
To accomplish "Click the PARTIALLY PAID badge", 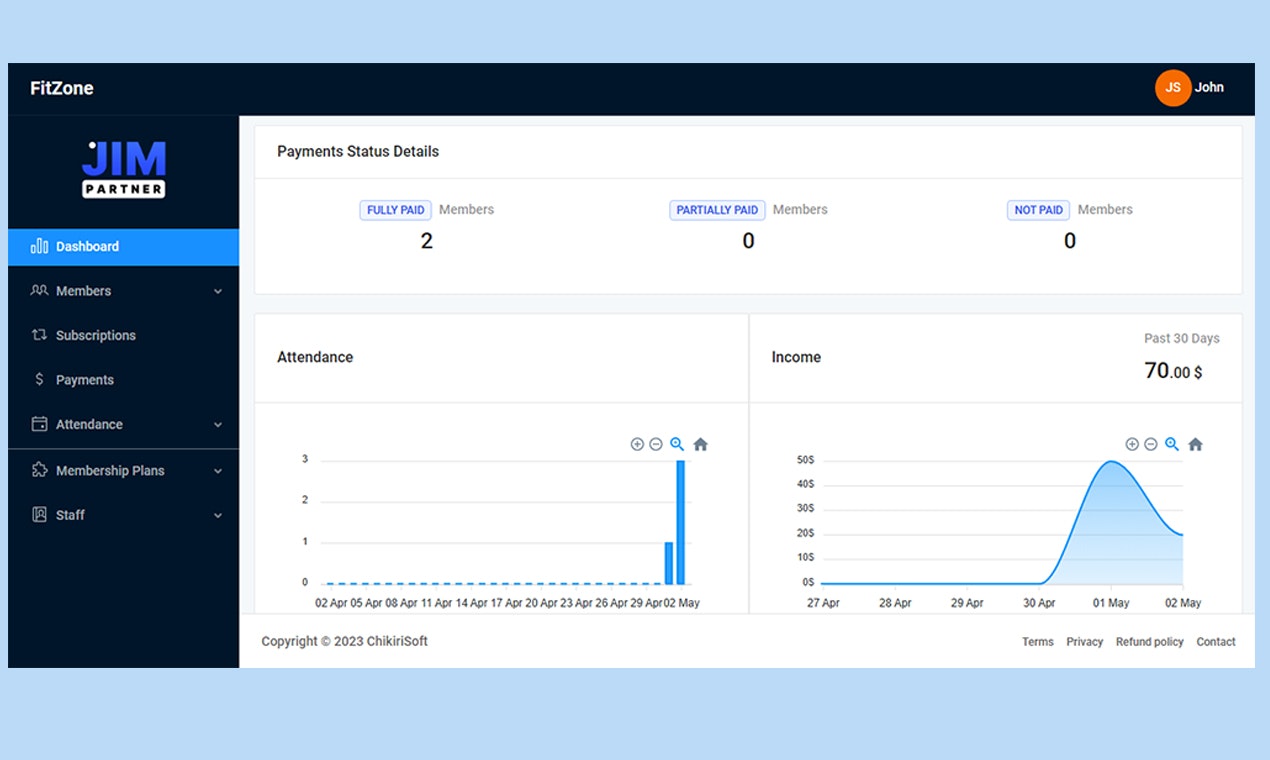I will point(717,210).
